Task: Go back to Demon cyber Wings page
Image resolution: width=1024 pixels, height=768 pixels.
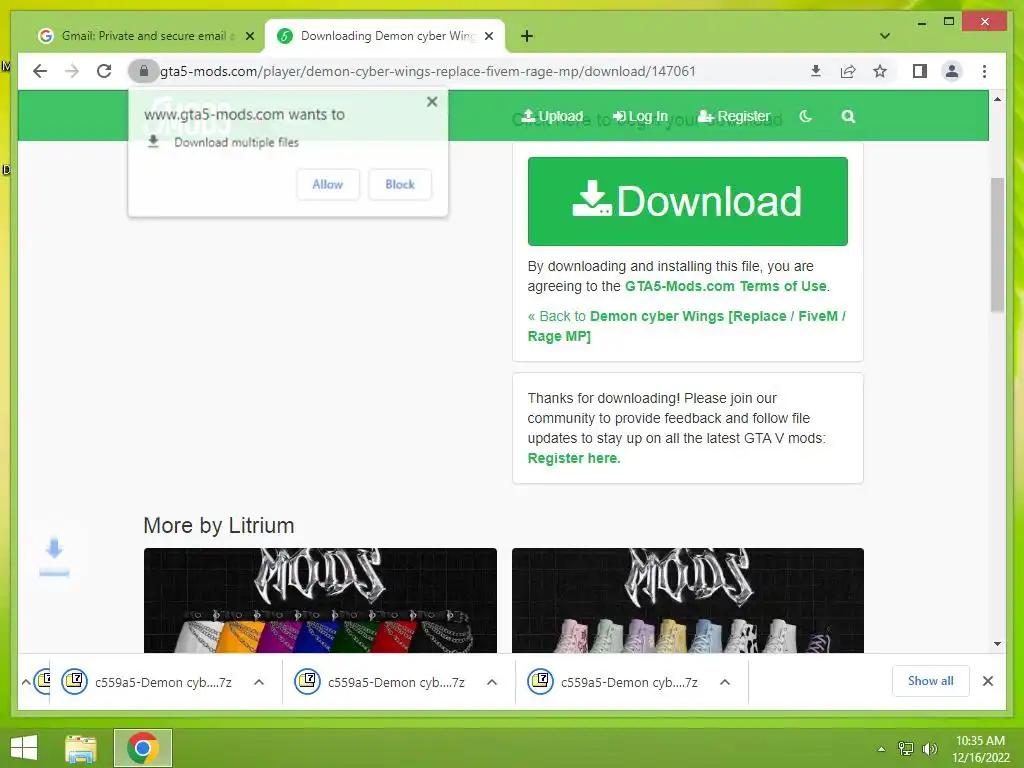Action: click(686, 326)
